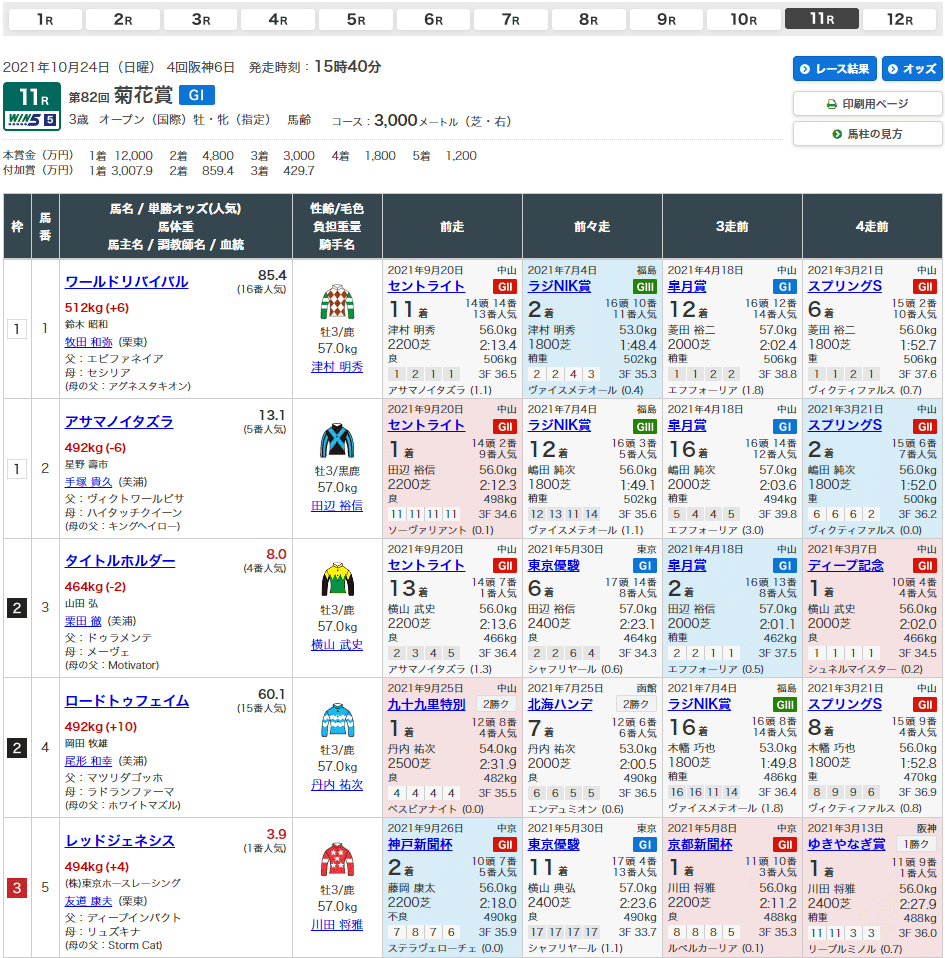
Task: Open trainer 牧田 和弥 page
Action: tap(89, 342)
